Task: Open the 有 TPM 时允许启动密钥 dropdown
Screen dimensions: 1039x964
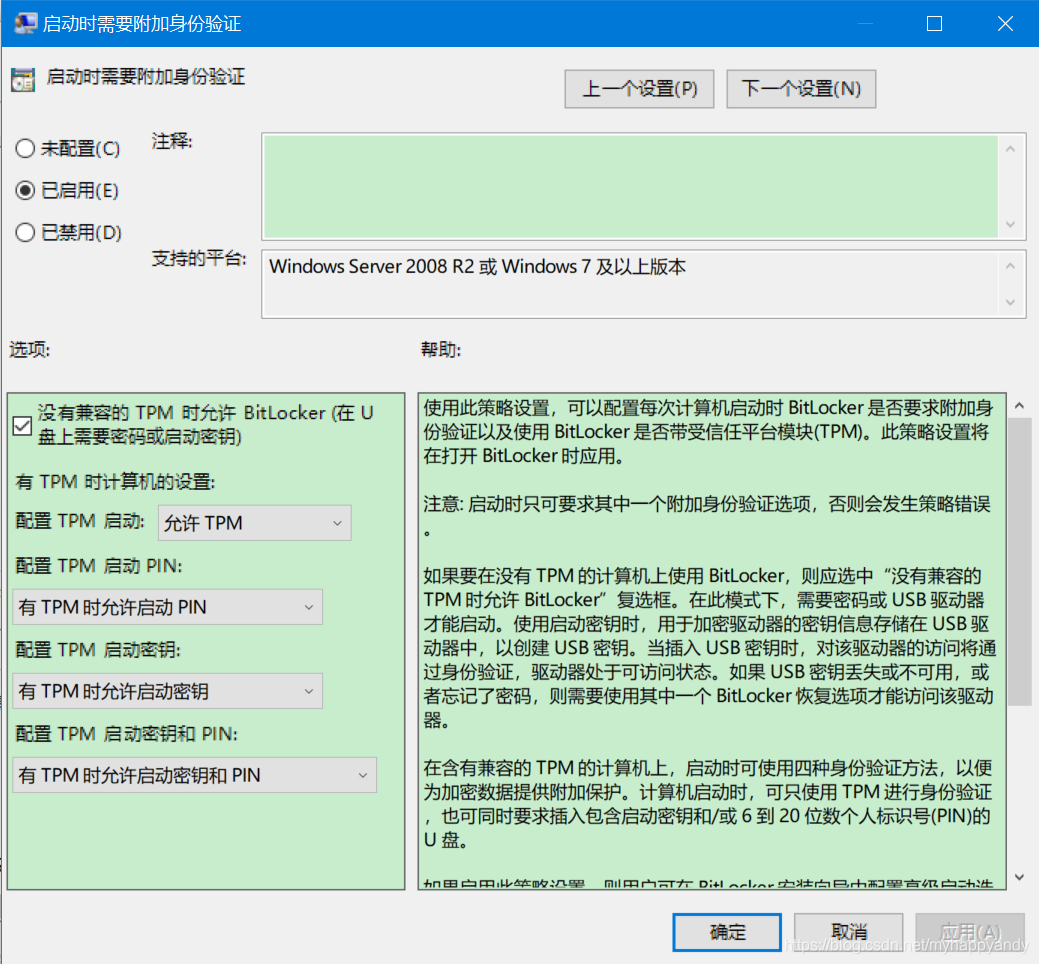Action: pos(168,691)
